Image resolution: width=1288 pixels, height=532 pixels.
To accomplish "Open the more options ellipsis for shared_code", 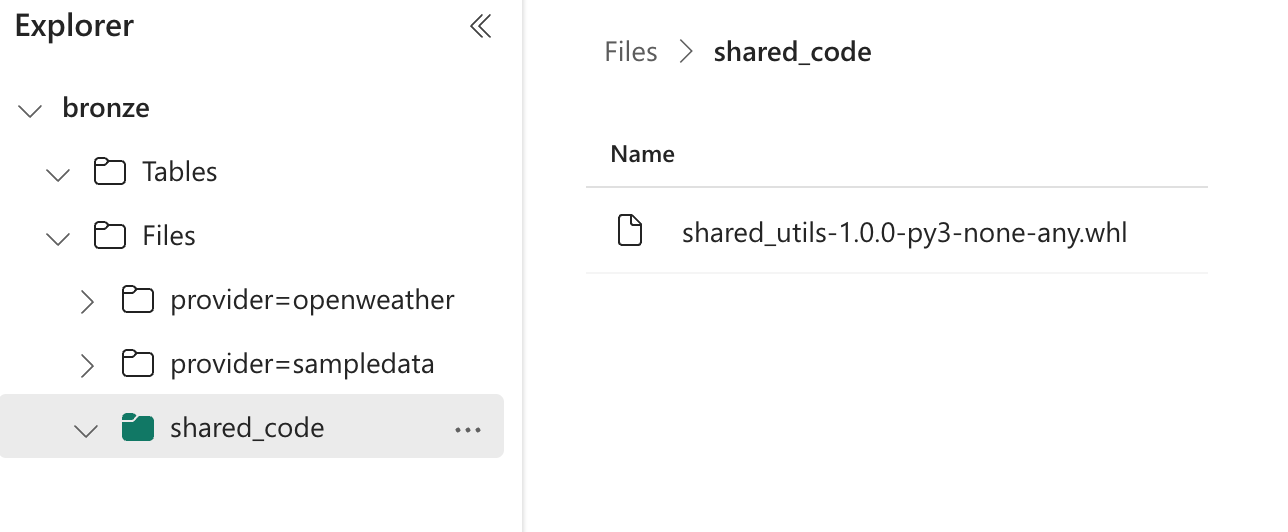I will coord(468,429).
